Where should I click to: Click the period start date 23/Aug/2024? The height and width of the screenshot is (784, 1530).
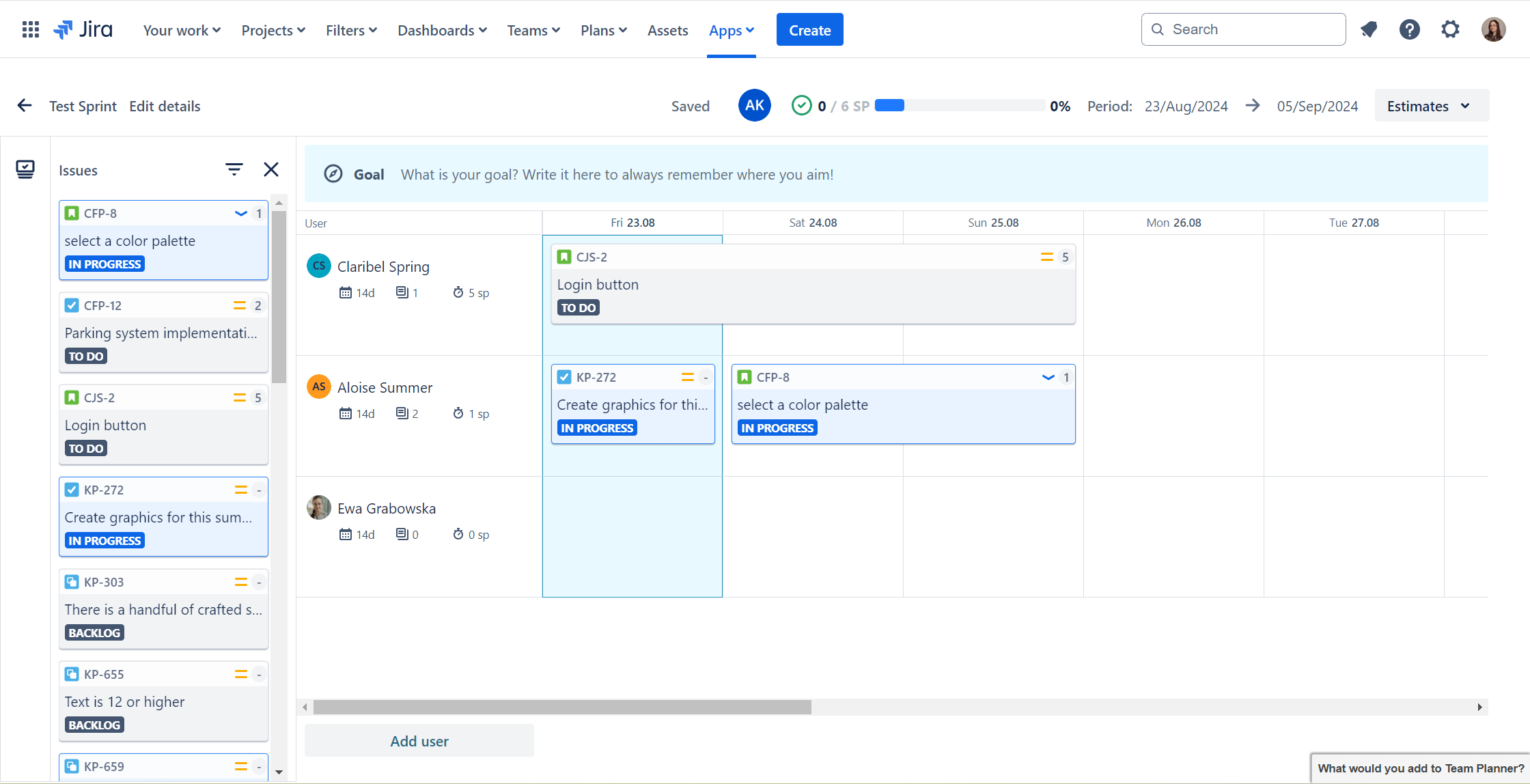tap(1186, 106)
